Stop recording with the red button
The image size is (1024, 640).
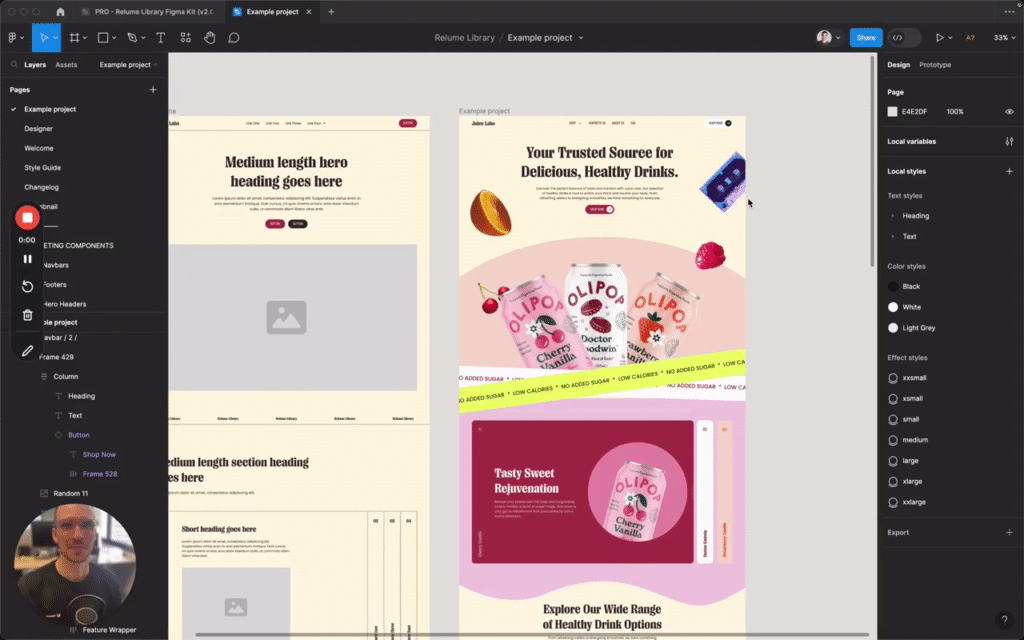click(28, 217)
